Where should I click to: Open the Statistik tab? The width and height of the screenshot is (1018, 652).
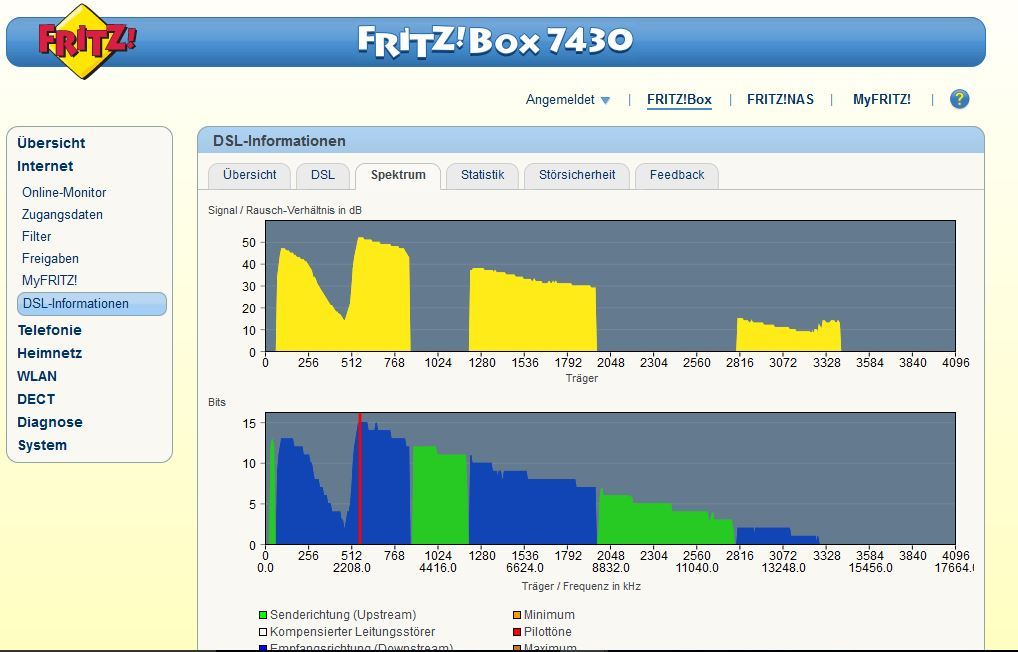click(x=482, y=175)
